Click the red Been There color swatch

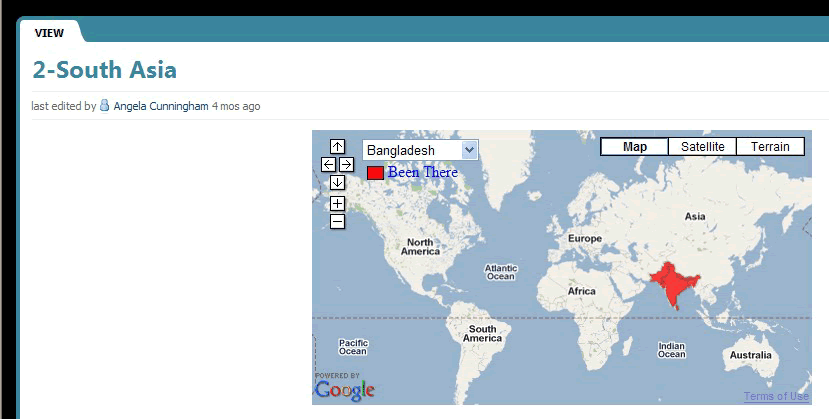375,173
